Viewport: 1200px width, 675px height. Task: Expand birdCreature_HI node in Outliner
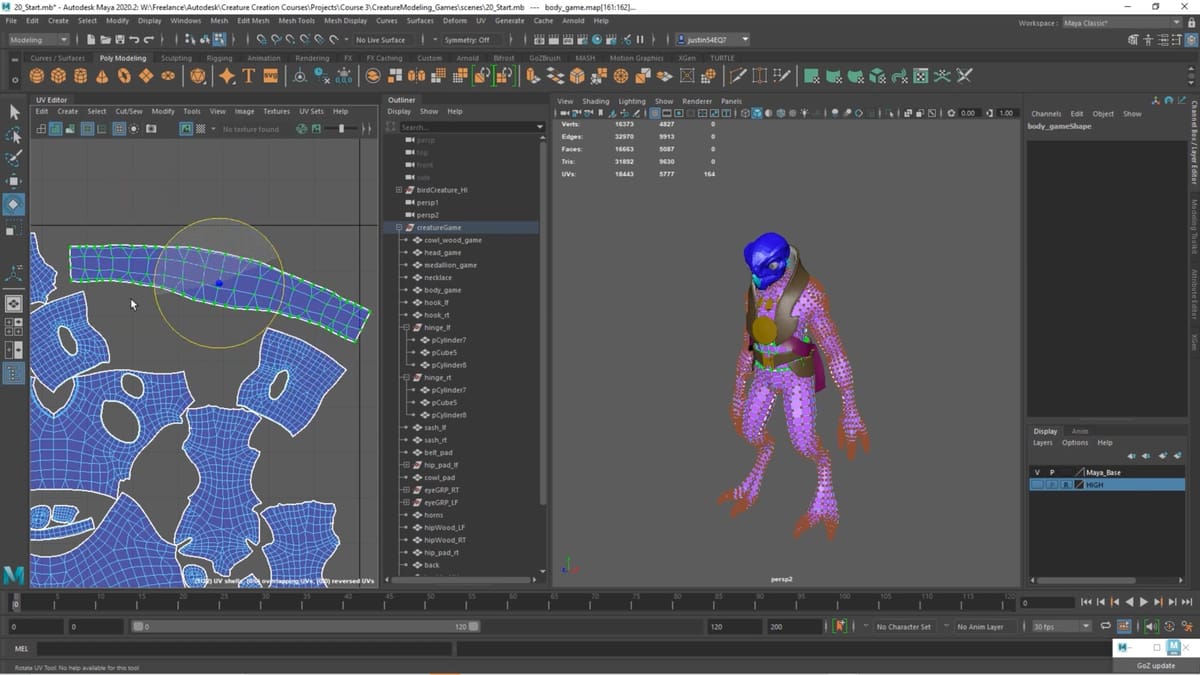[x=399, y=190]
